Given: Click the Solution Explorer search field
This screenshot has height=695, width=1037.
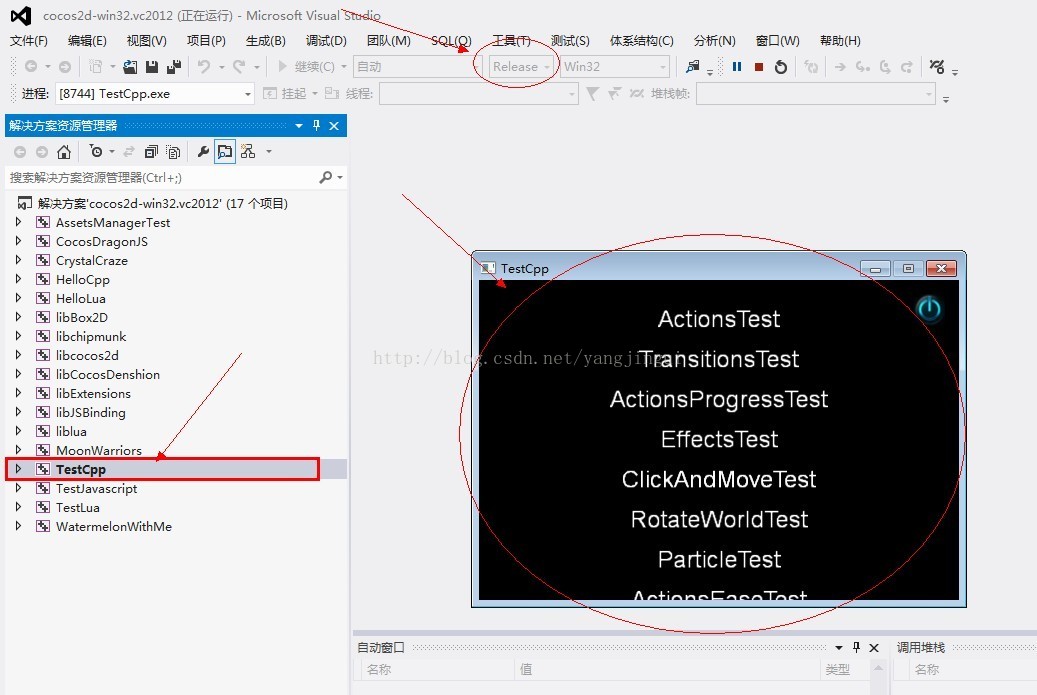Looking at the screenshot, I should click(162, 177).
